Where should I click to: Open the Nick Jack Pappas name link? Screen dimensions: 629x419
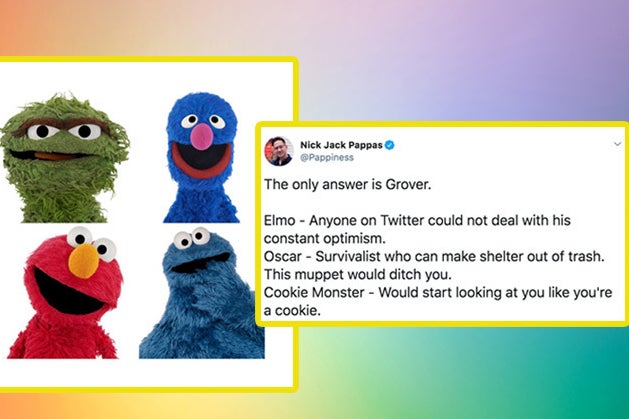[341, 145]
